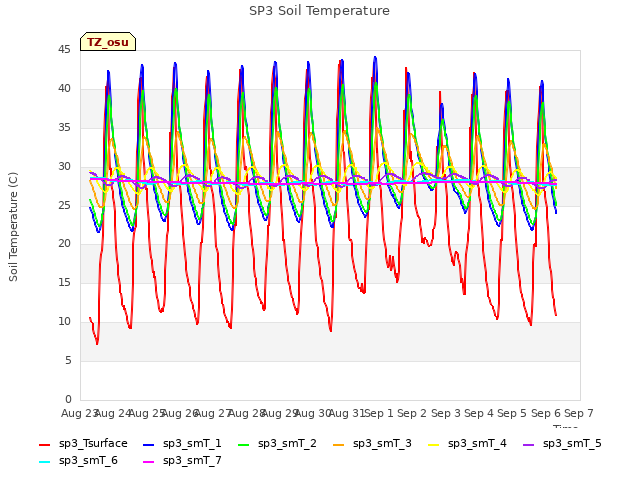Click the green sp3_smT_2 legend swatch

244,444
